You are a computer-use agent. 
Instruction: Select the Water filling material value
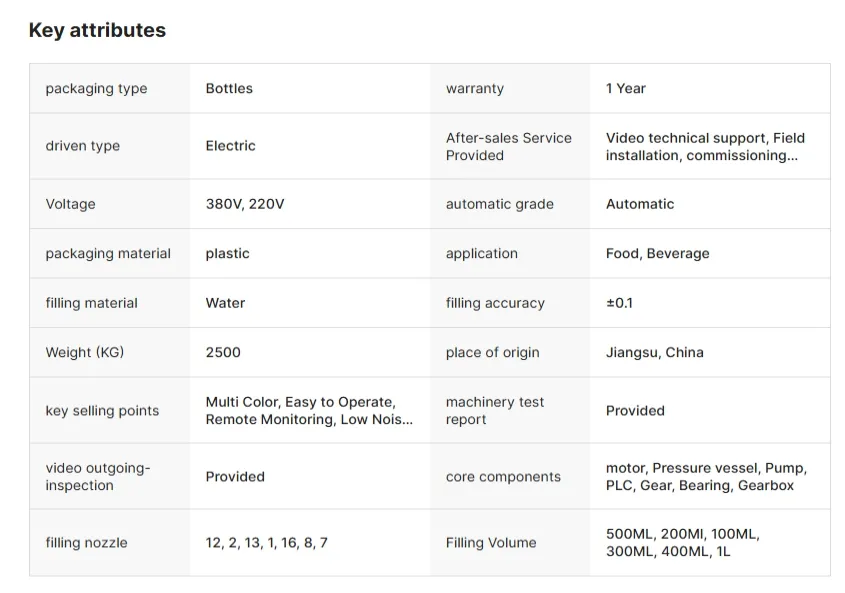[225, 303]
